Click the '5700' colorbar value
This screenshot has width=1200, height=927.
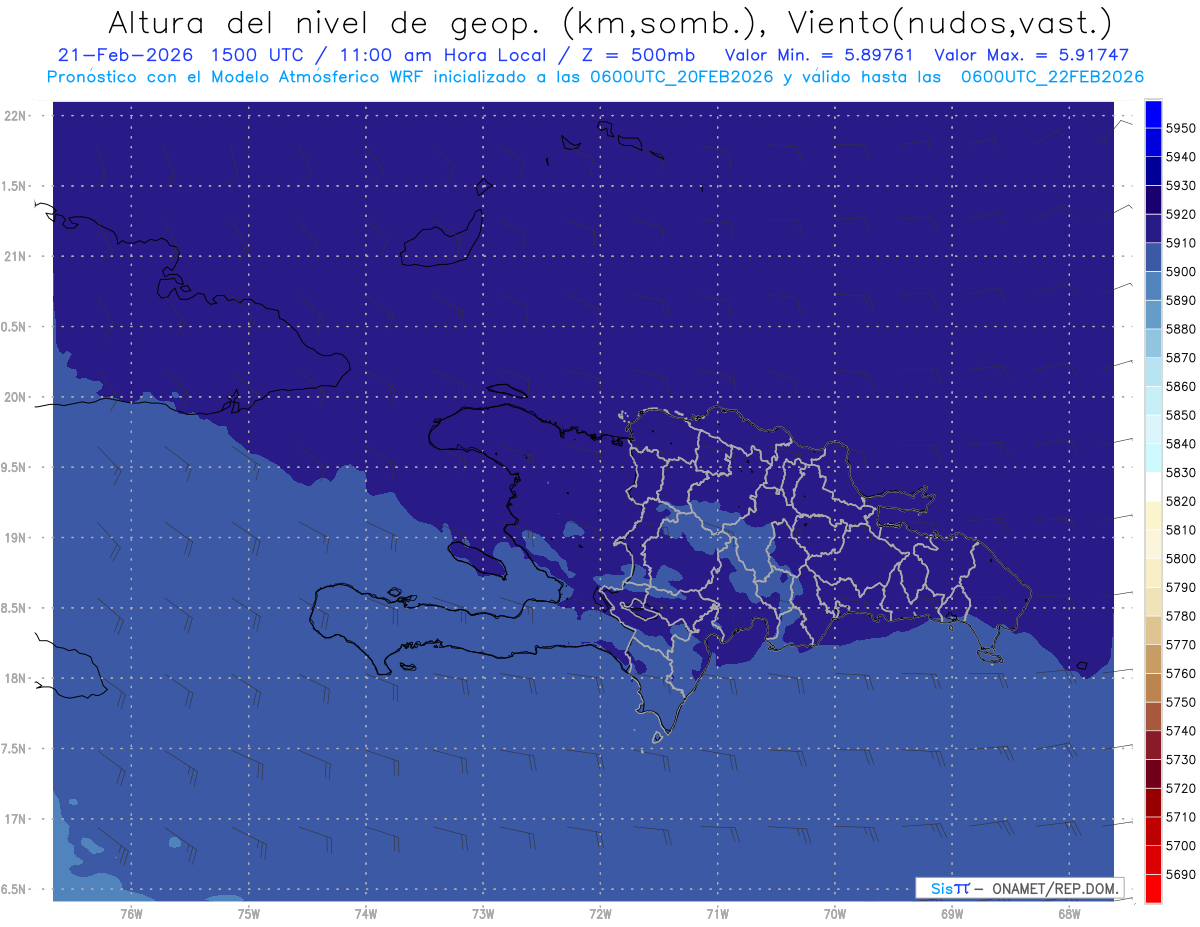pyautogui.click(x=1181, y=845)
